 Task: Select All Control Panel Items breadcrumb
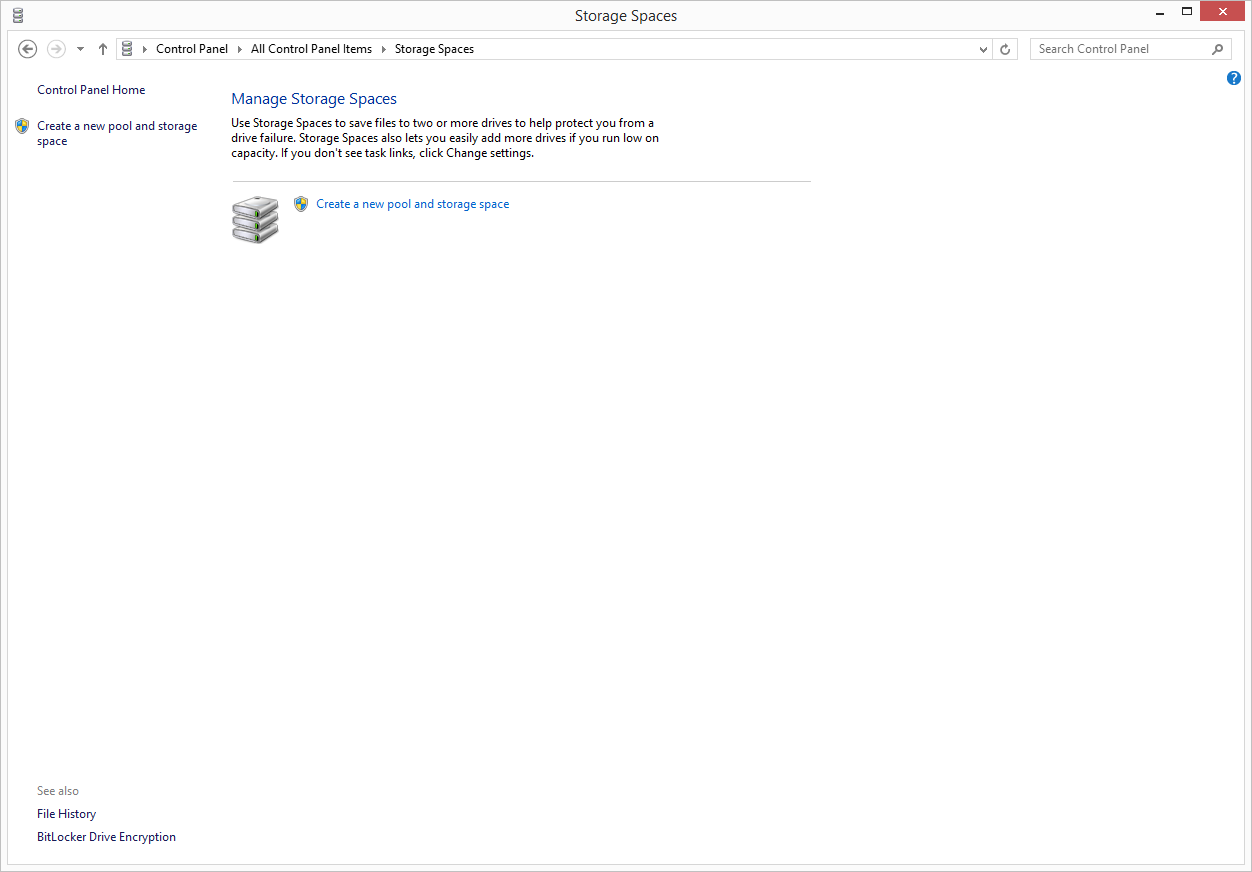(x=311, y=49)
